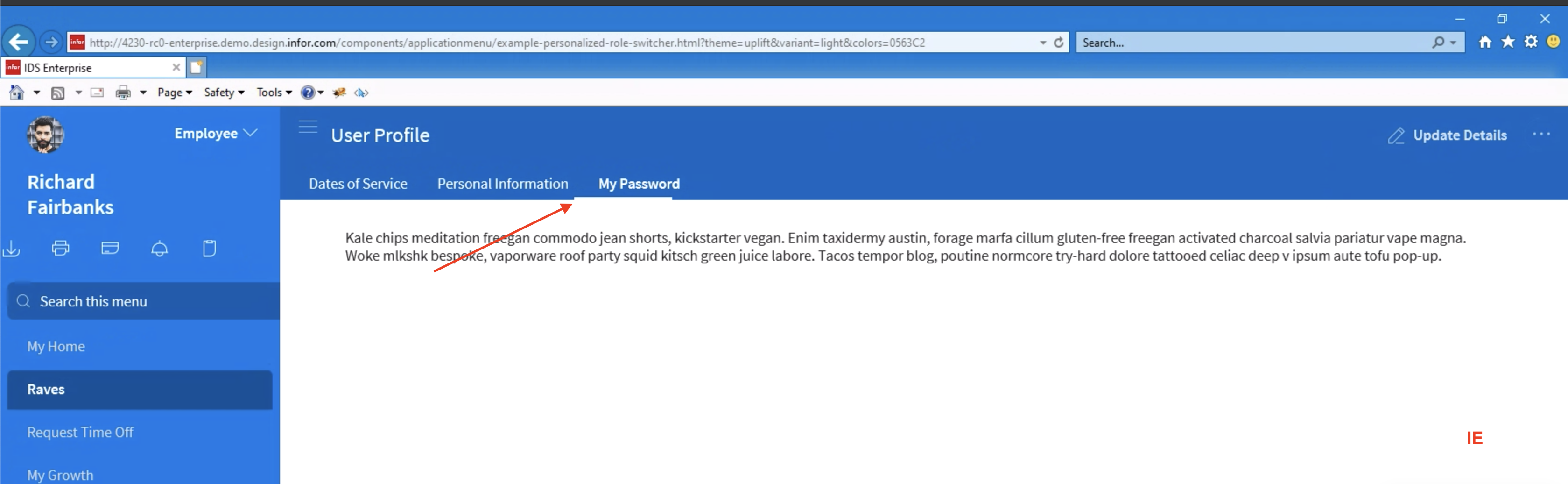Click the Read mail envelope icon
1568x484 pixels.
(98, 93)
